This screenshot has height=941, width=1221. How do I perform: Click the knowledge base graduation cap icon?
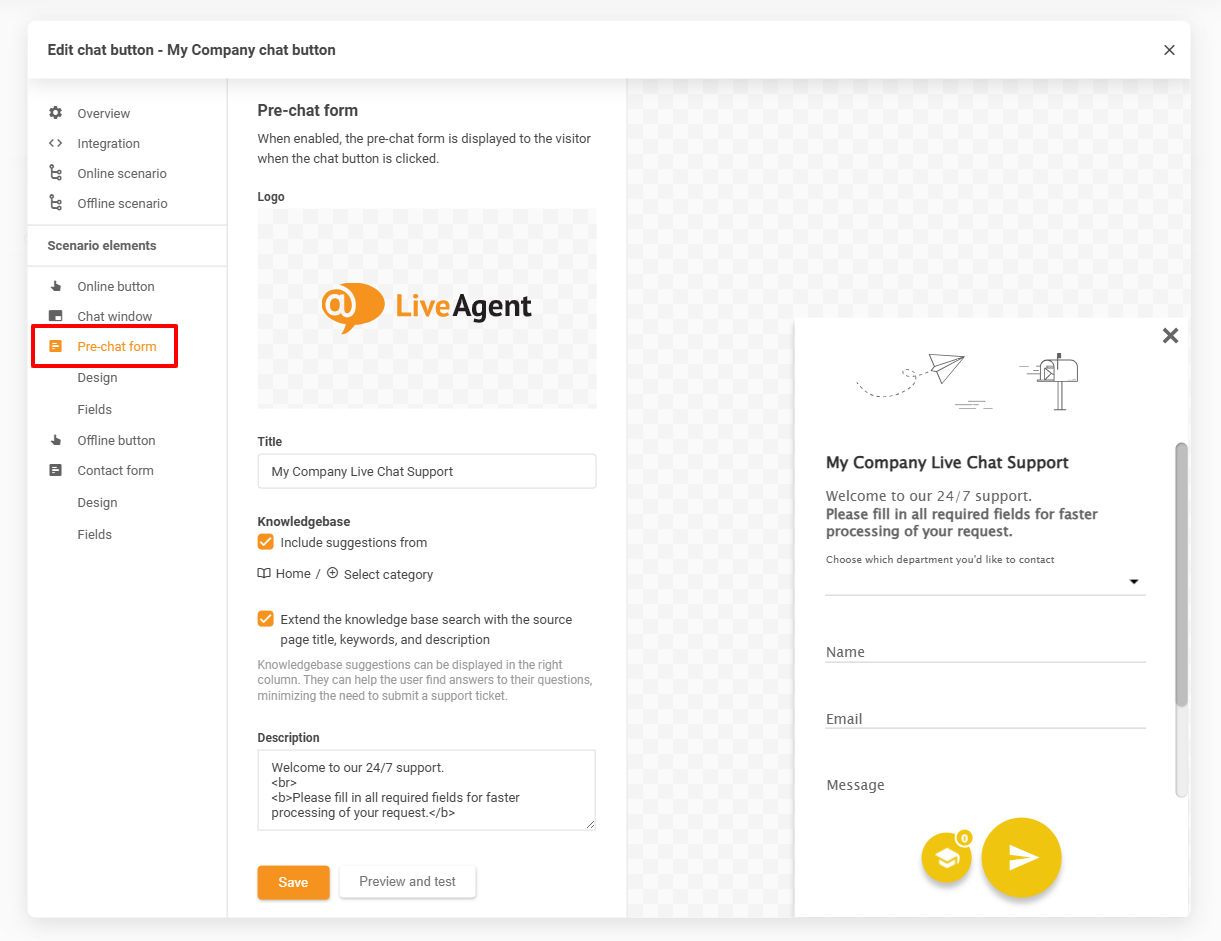point(946,858)
